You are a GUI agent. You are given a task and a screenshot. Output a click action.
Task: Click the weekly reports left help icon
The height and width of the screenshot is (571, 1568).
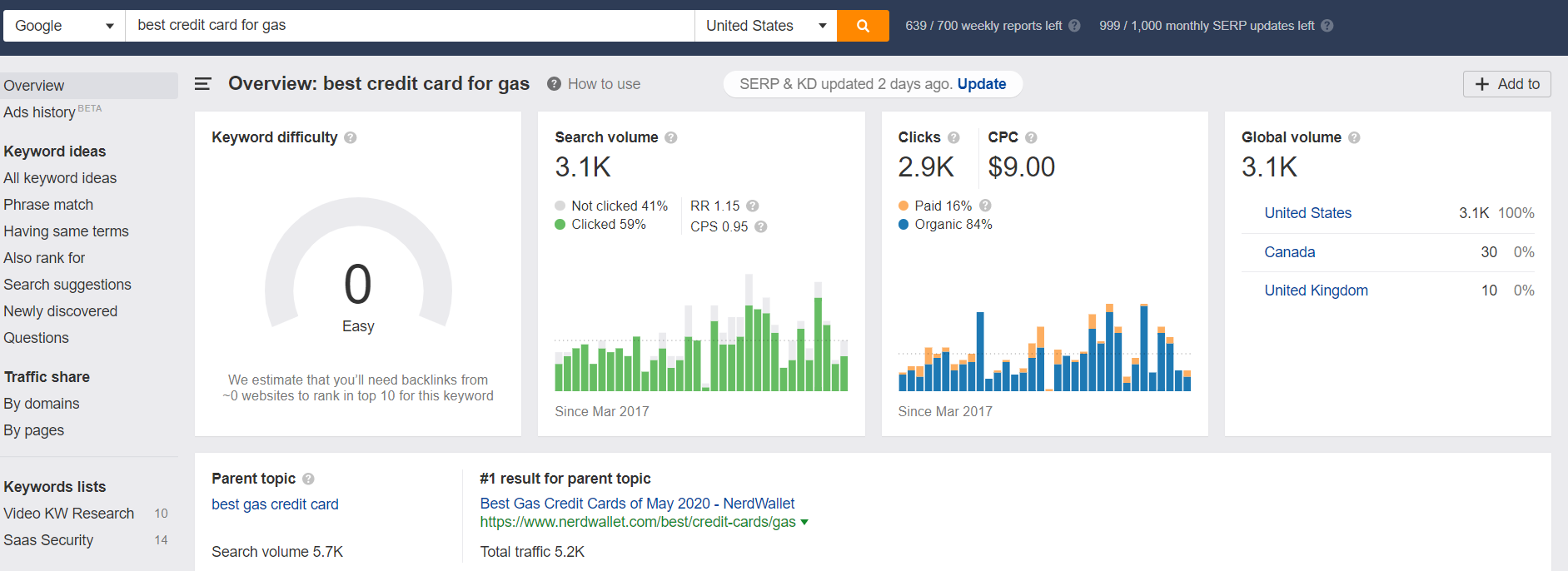point(1074,26)
